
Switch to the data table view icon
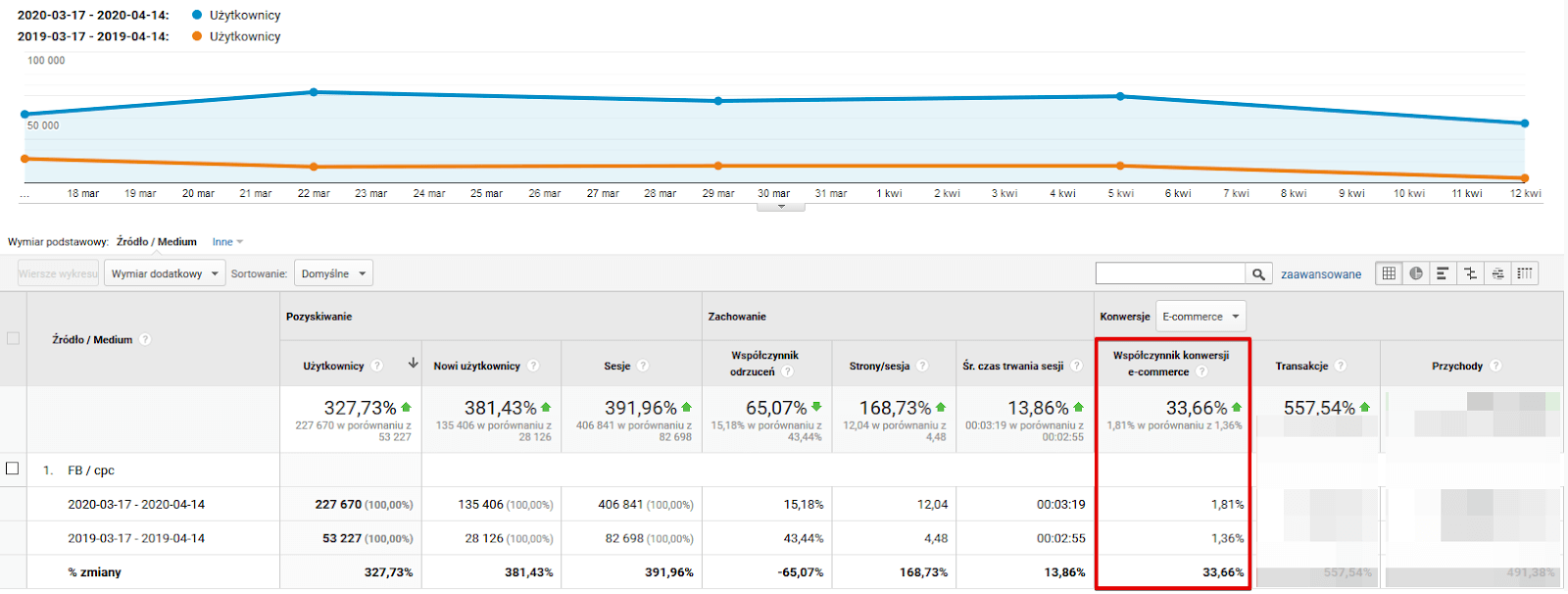(1389, 273)
